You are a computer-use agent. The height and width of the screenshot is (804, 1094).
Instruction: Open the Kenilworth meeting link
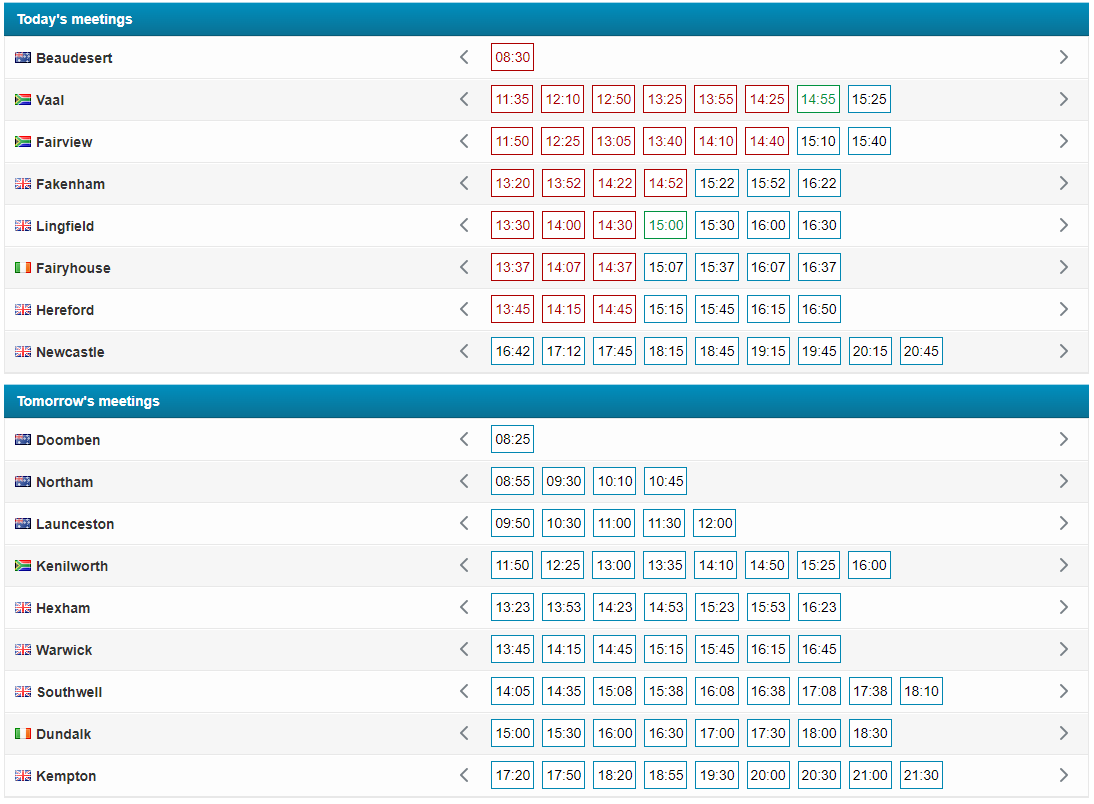tap(72, 566)
